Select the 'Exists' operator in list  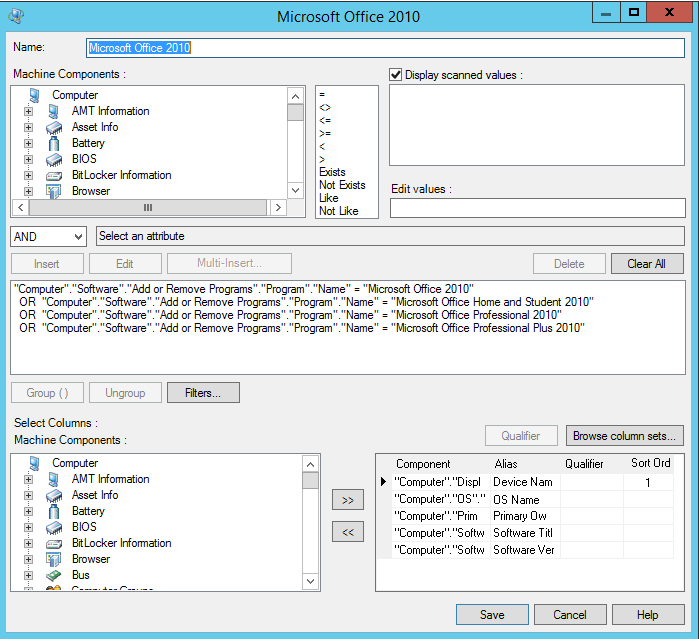click(x=332, y=172)
